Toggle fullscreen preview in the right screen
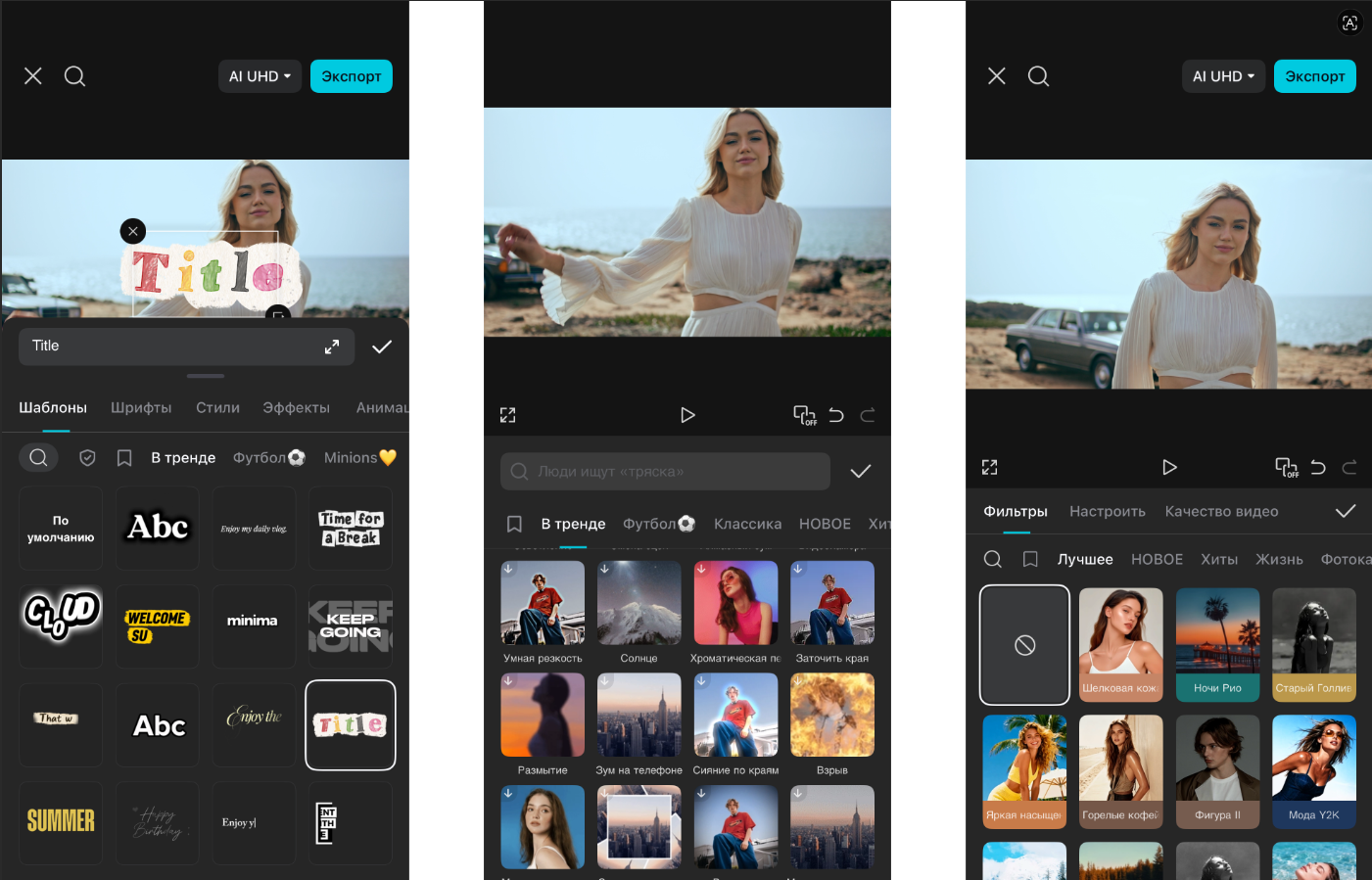 click(x=989, y=468)
